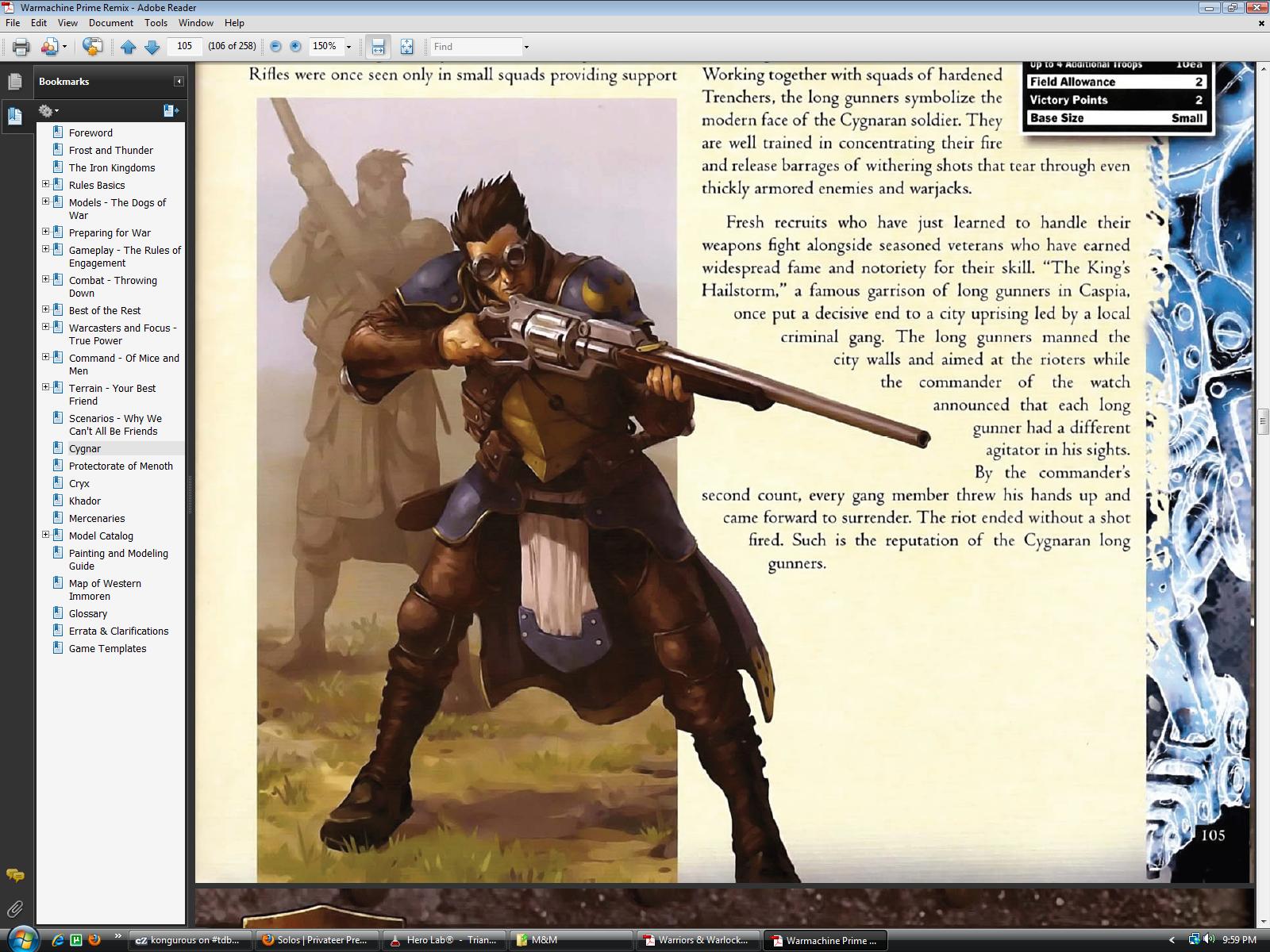Image resolution: width=1270 pixels, height=952 pixels.
Task: Select the Cygnar bookmark
Action: 85,449
